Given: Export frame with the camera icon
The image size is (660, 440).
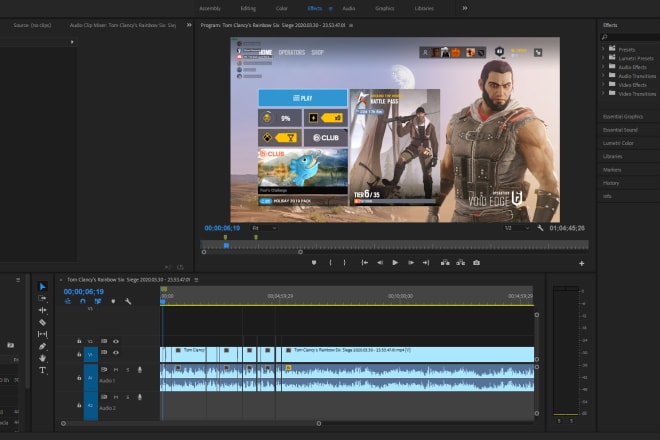Looking at the screenshot, I should coord(476,262).
